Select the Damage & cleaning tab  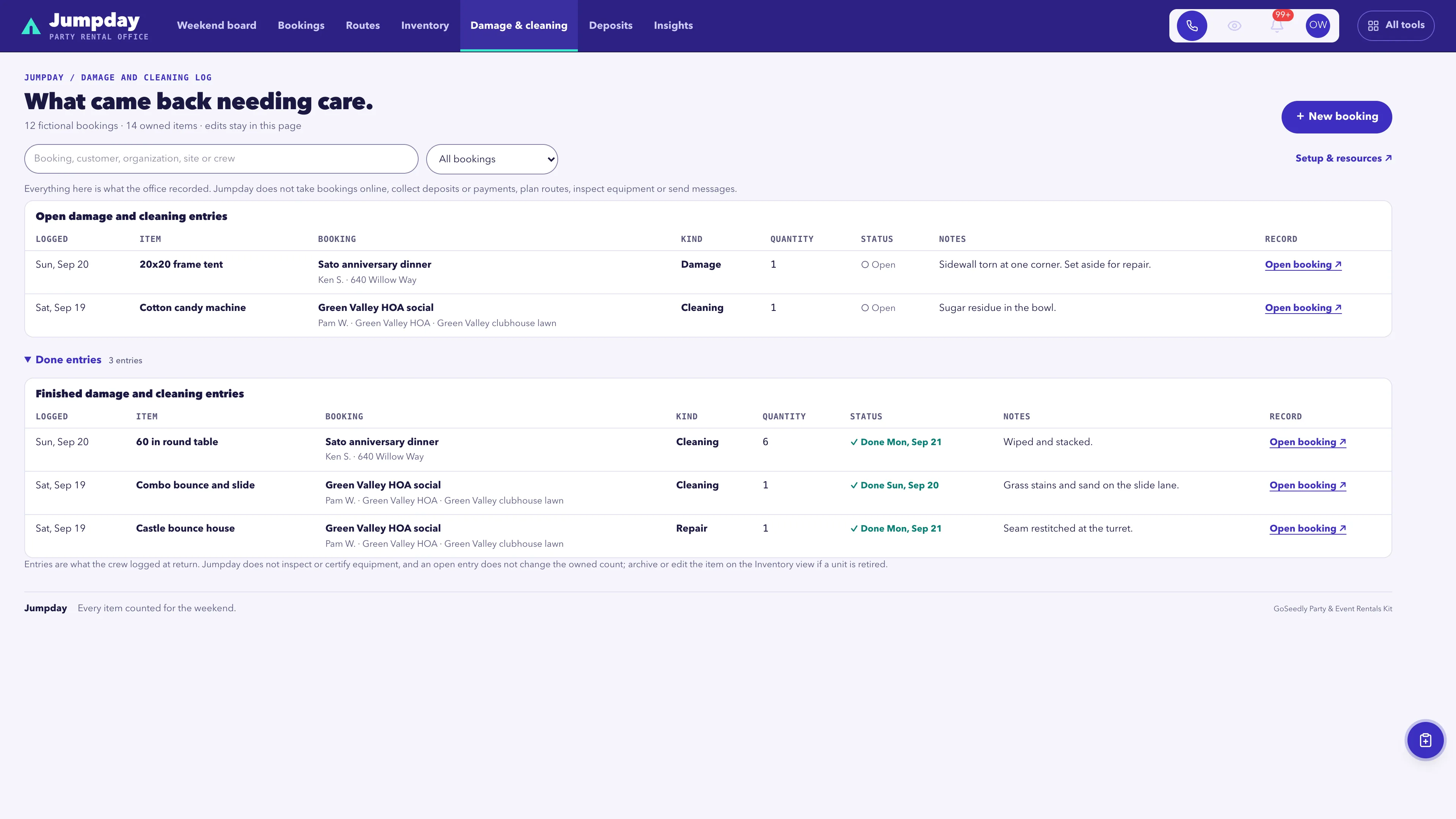pyautogui.click(x=519, y=25)
